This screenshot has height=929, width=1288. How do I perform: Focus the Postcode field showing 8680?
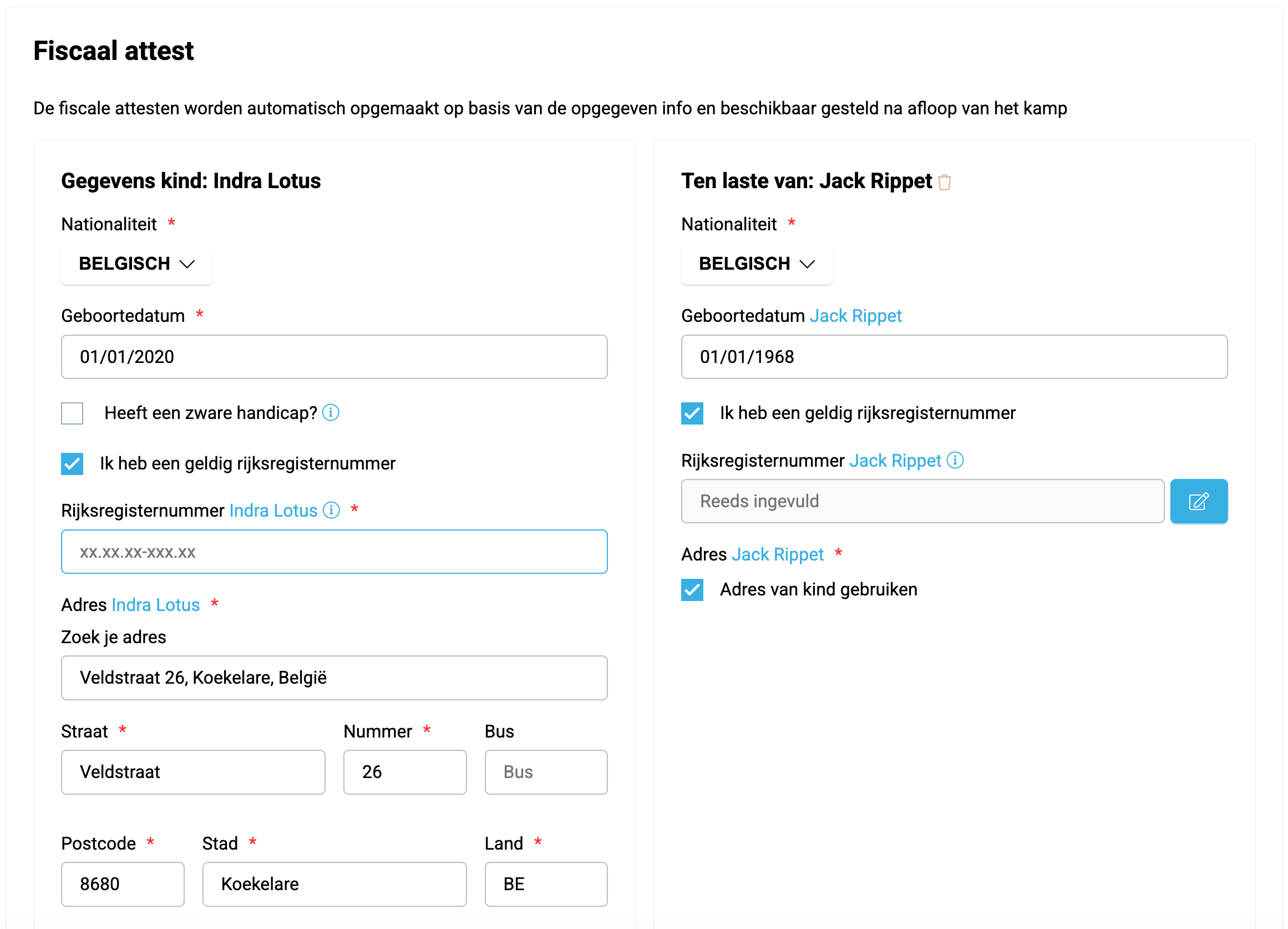(x=123, y=884)
